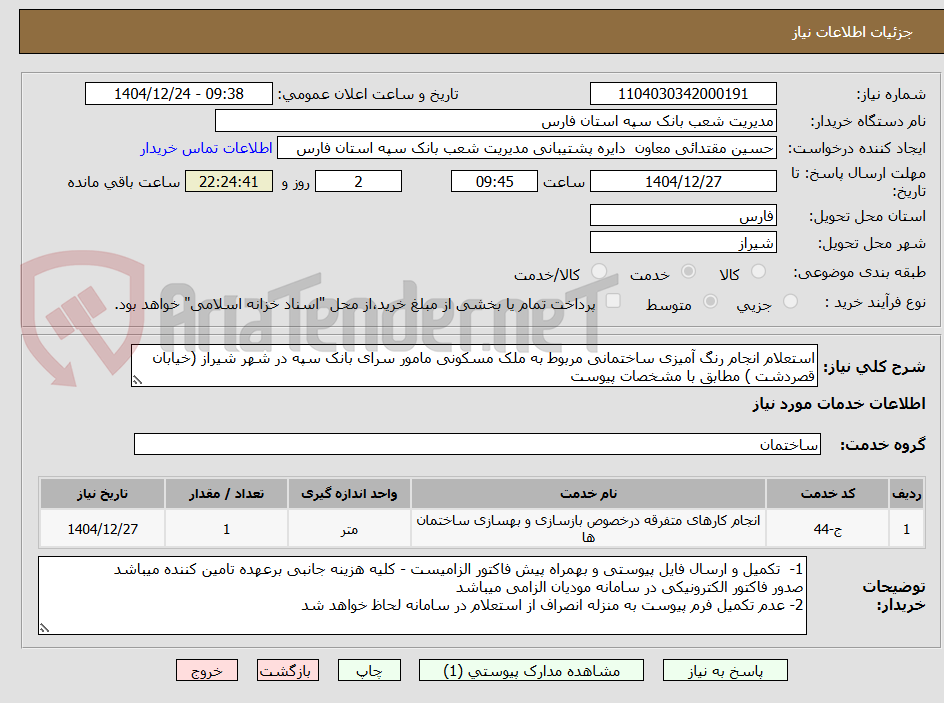Click the deadline hour field 09:45
The image size is (944, 703).
494,181
